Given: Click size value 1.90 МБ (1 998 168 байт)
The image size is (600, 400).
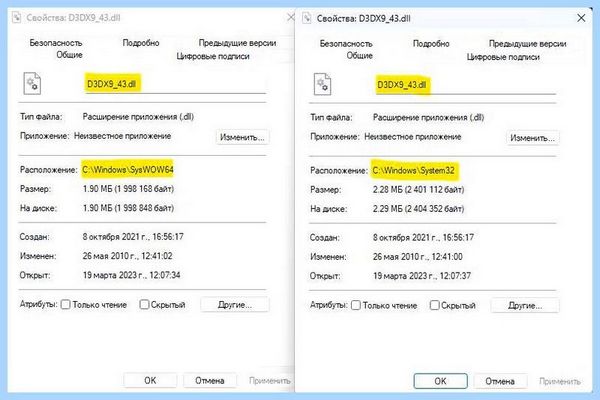Looking at the screenshot, I should coord(128,189).
